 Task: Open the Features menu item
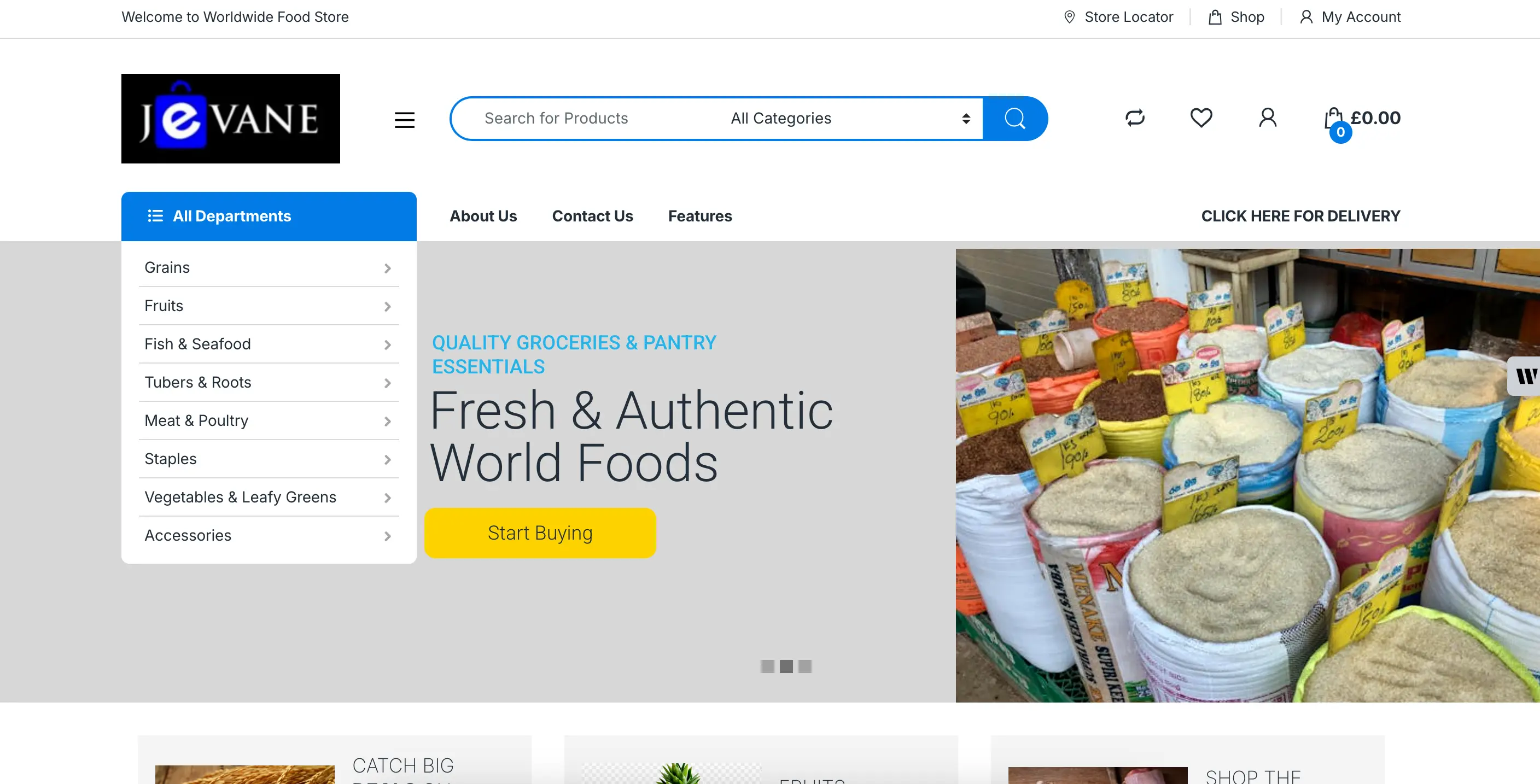[x=699, y=217]
